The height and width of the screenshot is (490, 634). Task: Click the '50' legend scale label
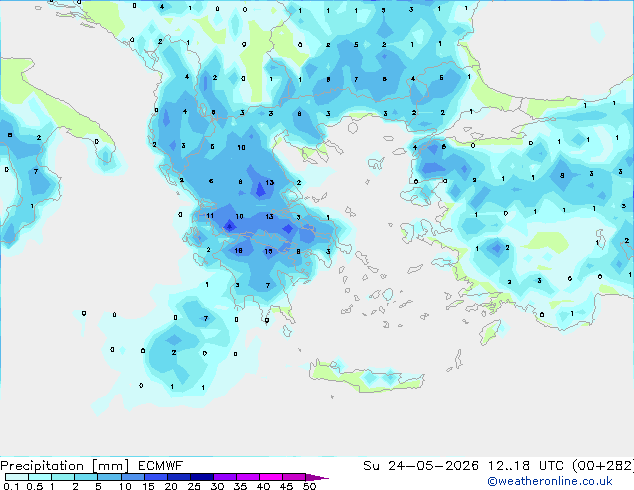[x=310, y=486]
